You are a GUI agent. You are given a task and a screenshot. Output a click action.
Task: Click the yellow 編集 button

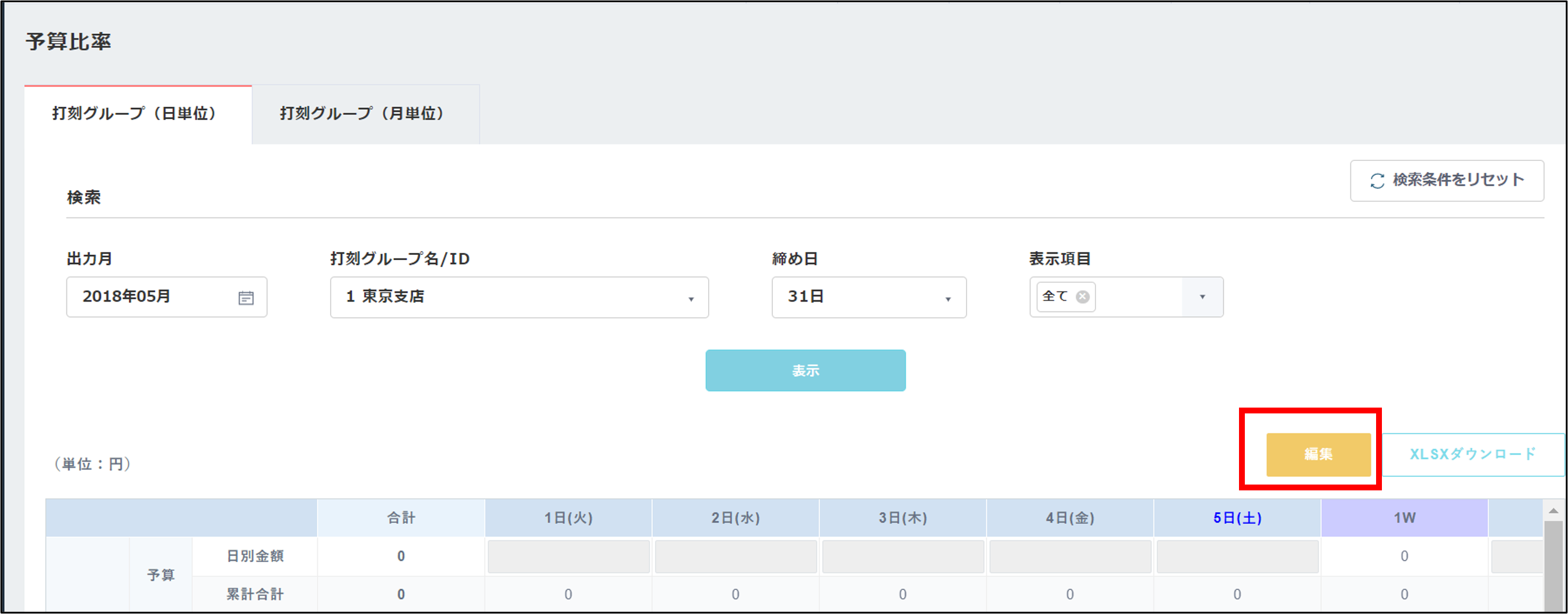click(1318, 454)
